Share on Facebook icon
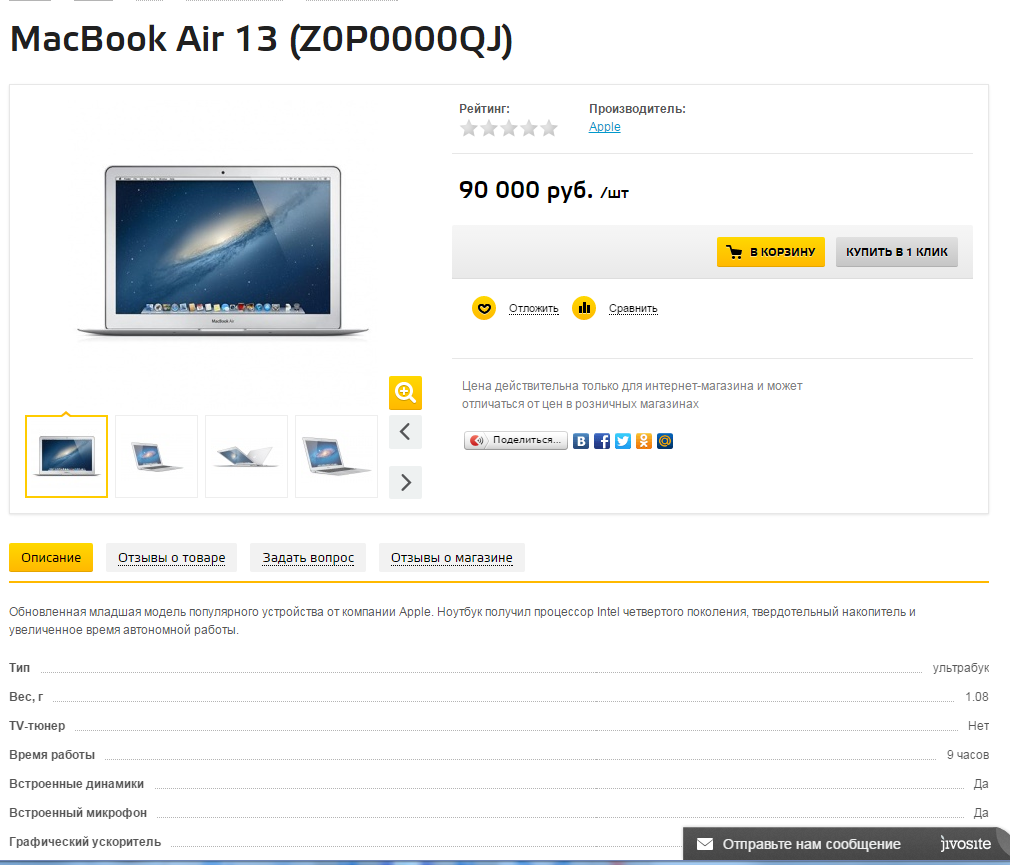The image size is (1010, 865). (x=602, y=441)
